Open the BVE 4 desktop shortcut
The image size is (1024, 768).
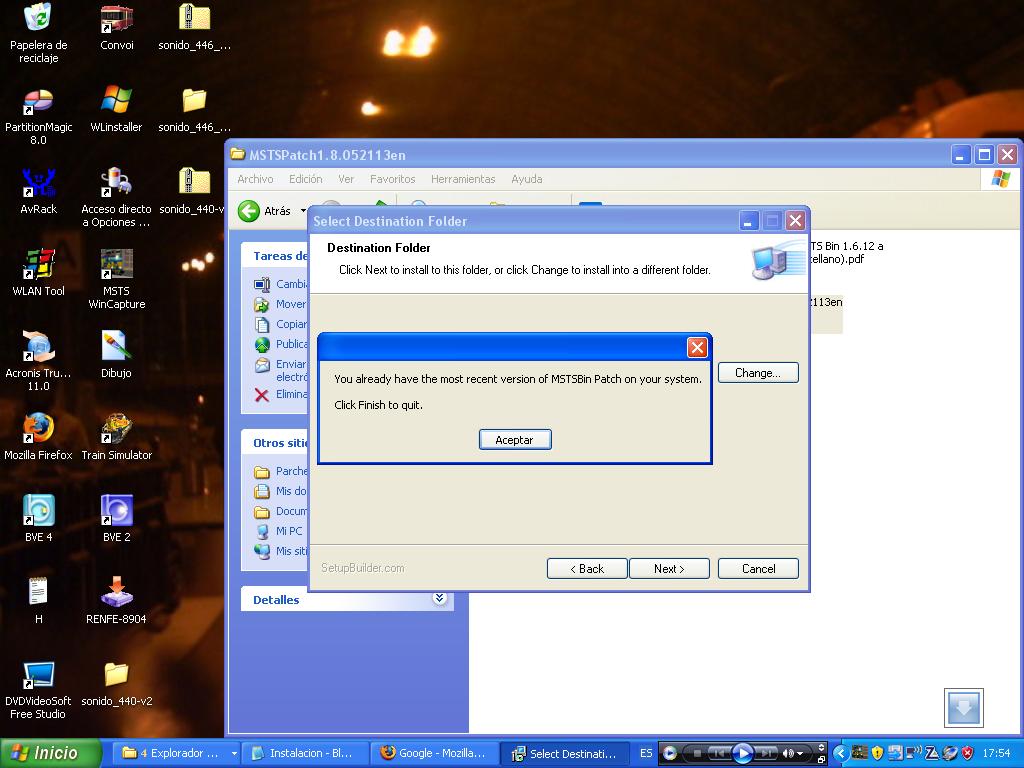(38, 512)
